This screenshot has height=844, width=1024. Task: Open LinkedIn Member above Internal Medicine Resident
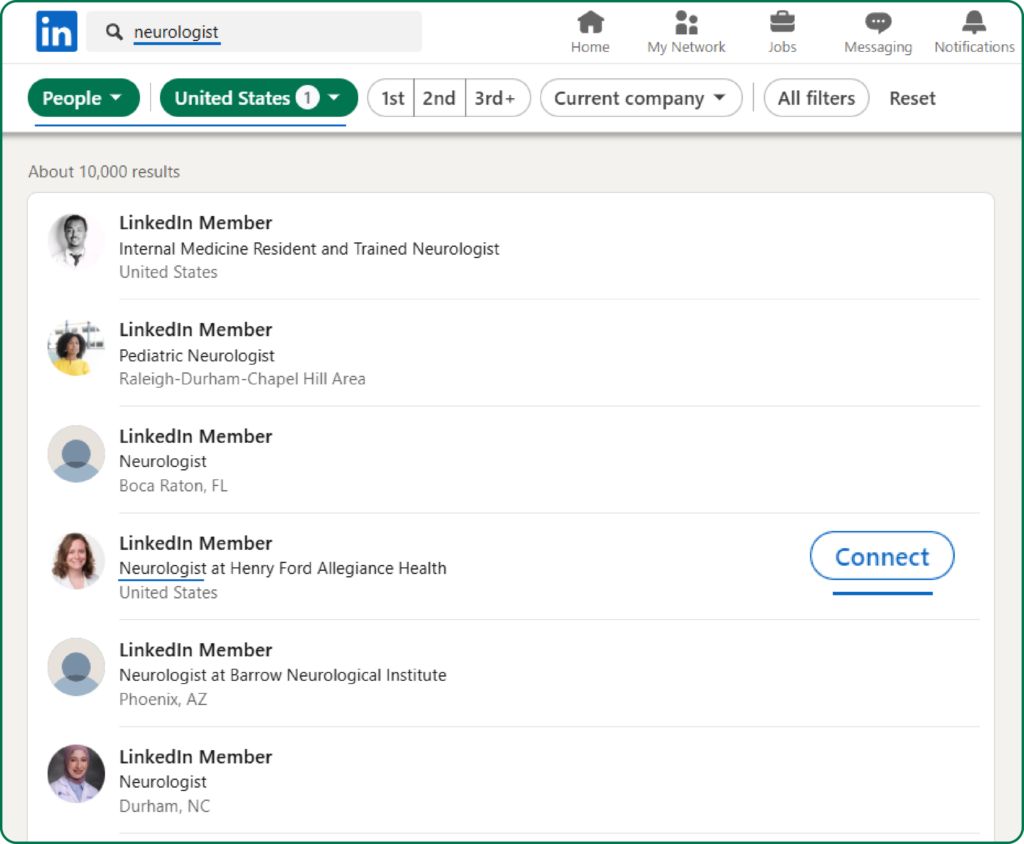[x=195, y=223]
